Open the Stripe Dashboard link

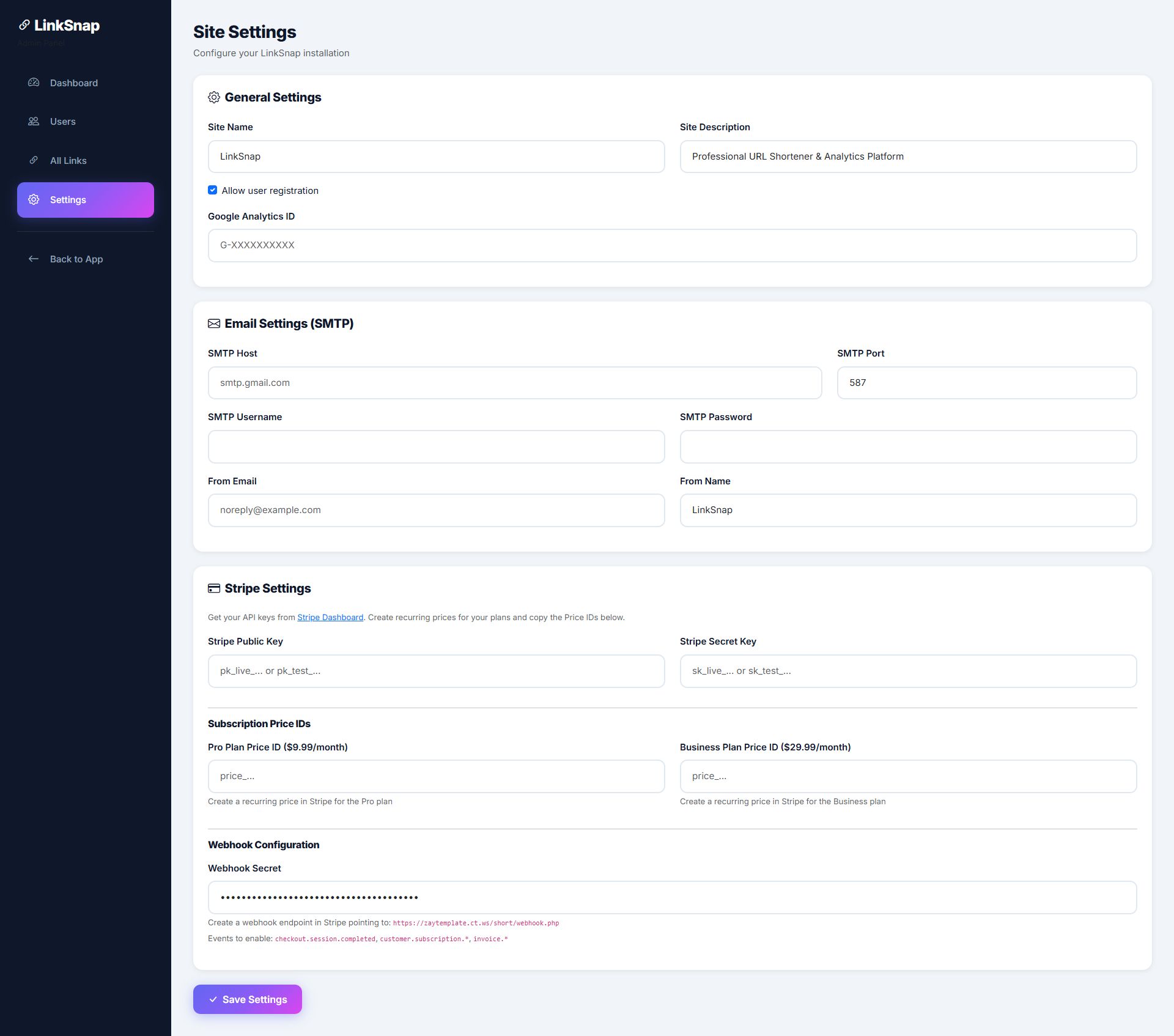[x=330, y=618]
